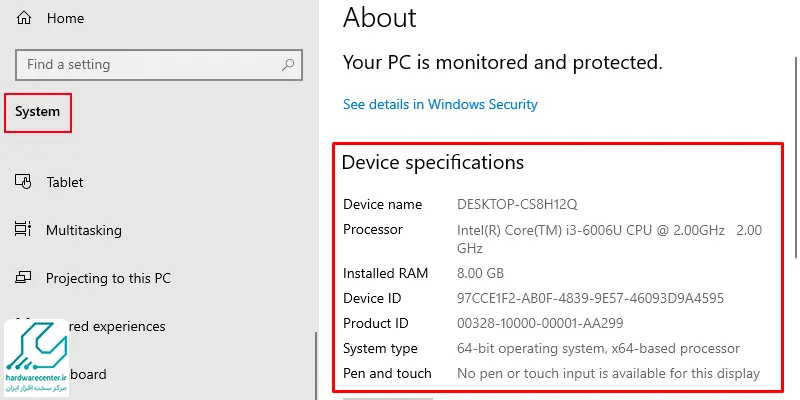Click the Product ID label
This screenshot has width=800, height=400.
tap(376, 323)
